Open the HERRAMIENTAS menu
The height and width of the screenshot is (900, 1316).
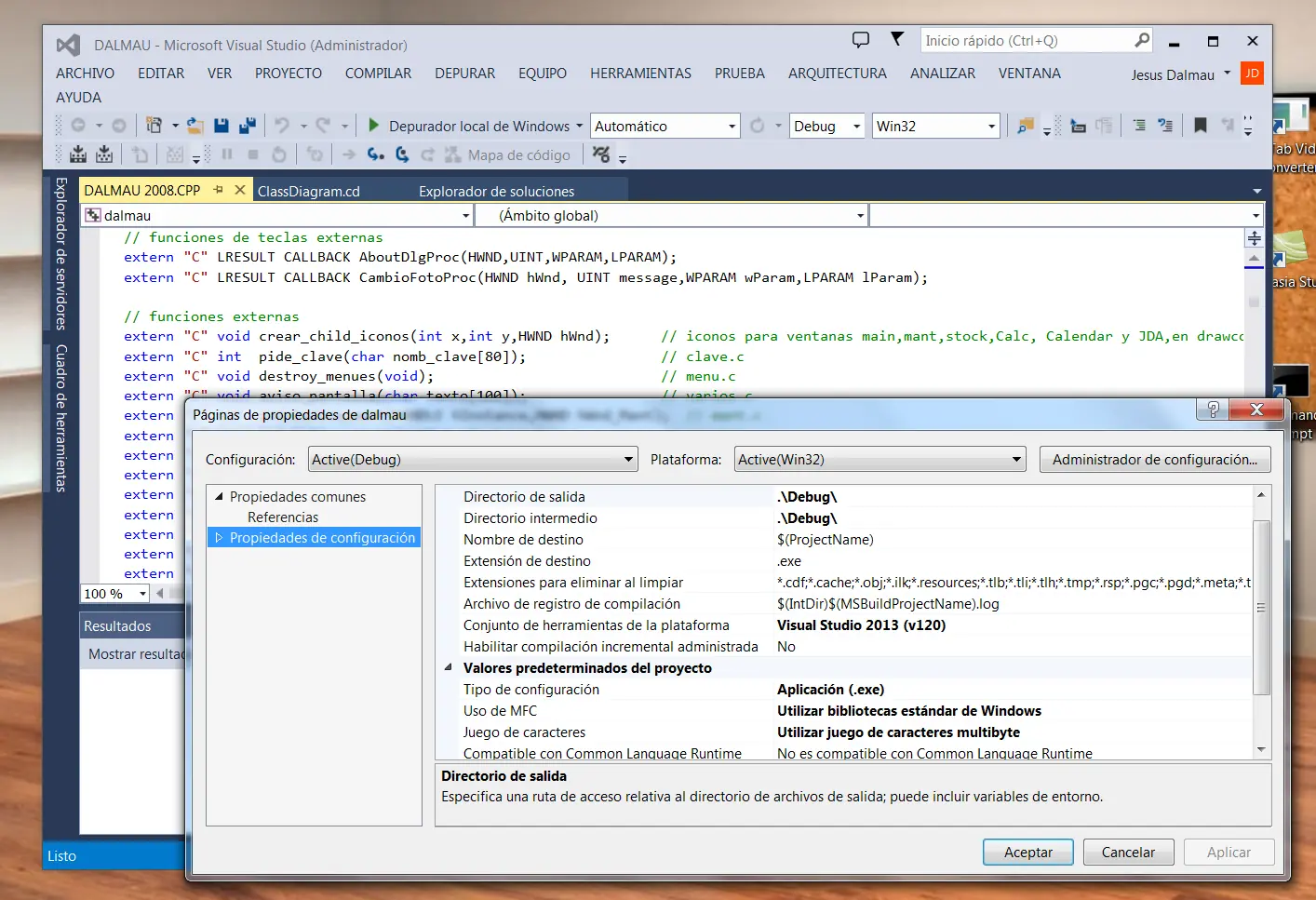[640, 73]
